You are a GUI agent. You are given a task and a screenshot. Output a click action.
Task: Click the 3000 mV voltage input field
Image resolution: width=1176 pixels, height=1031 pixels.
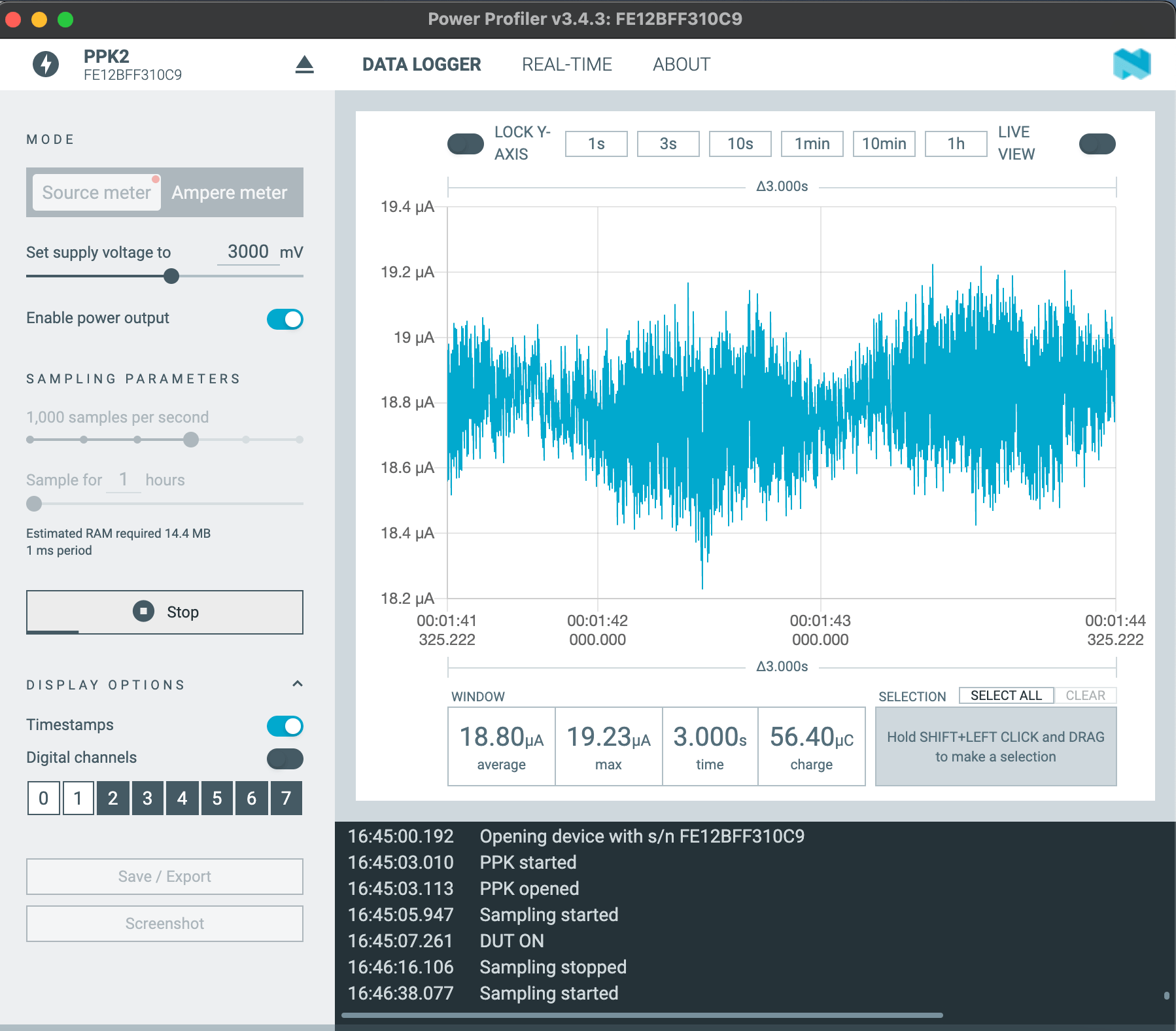coord(248,251)
